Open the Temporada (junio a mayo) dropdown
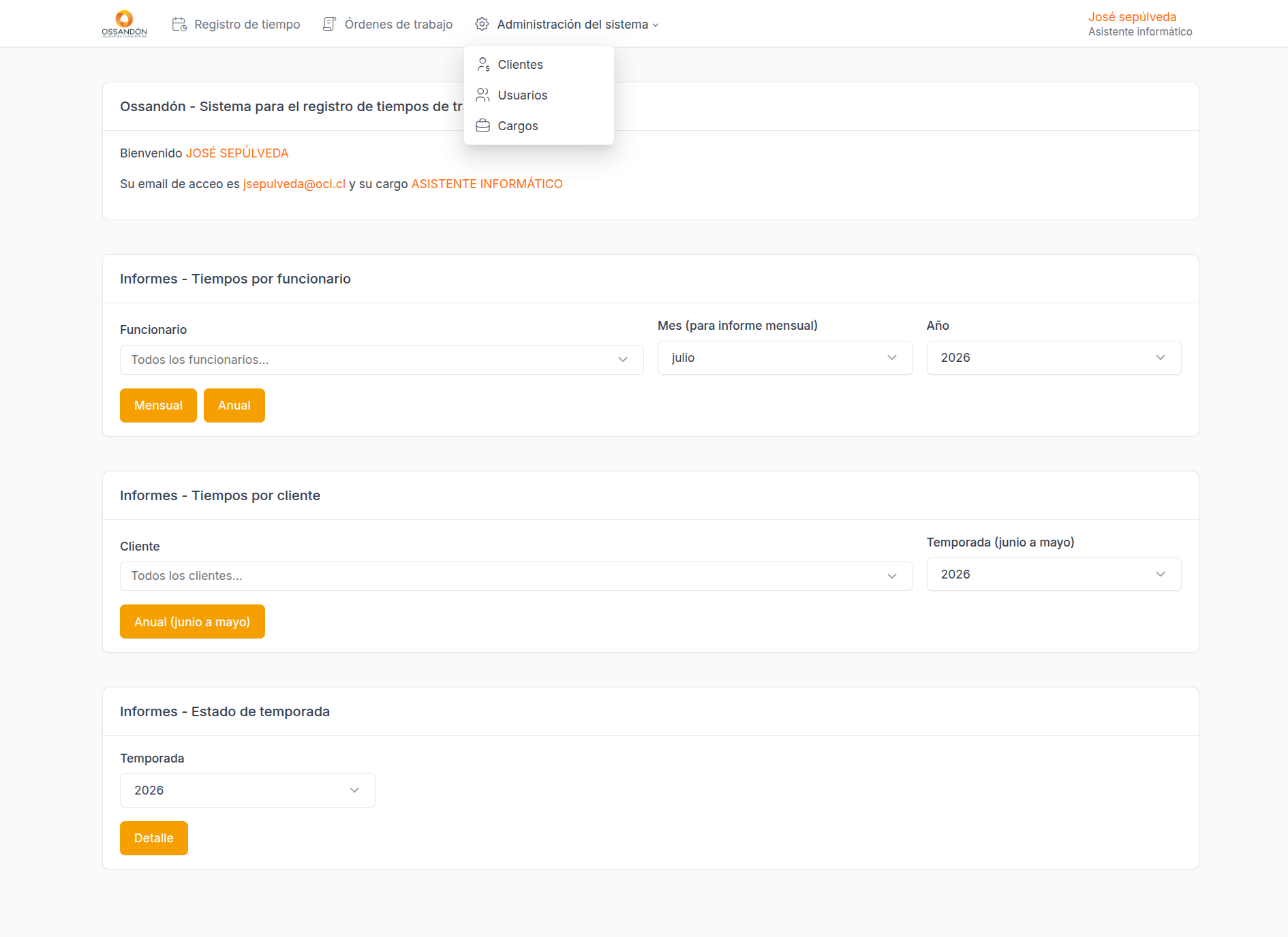Image resolution: width=1288 pixels, height=937 pixels. point(1054,574)
